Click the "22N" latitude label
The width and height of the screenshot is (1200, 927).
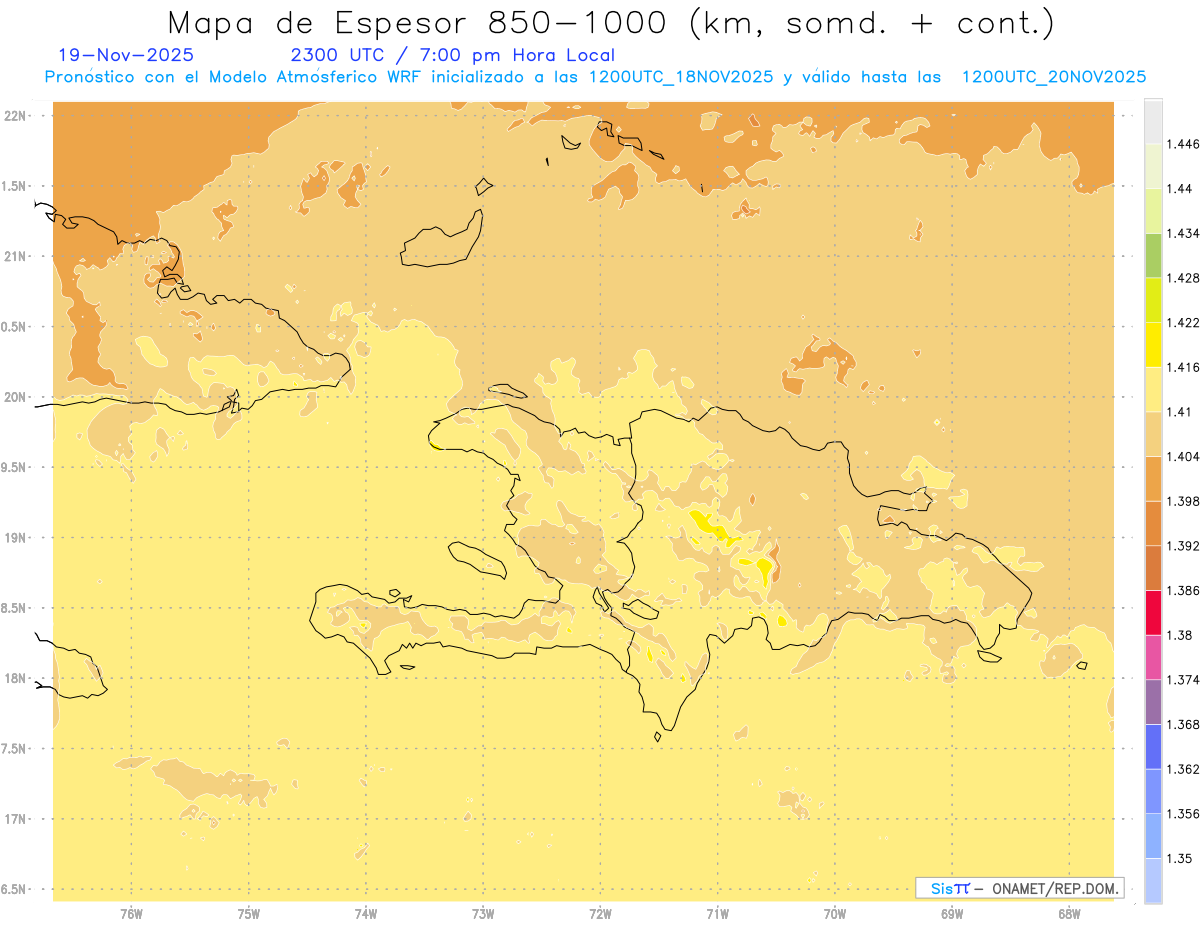coord(15,116)
